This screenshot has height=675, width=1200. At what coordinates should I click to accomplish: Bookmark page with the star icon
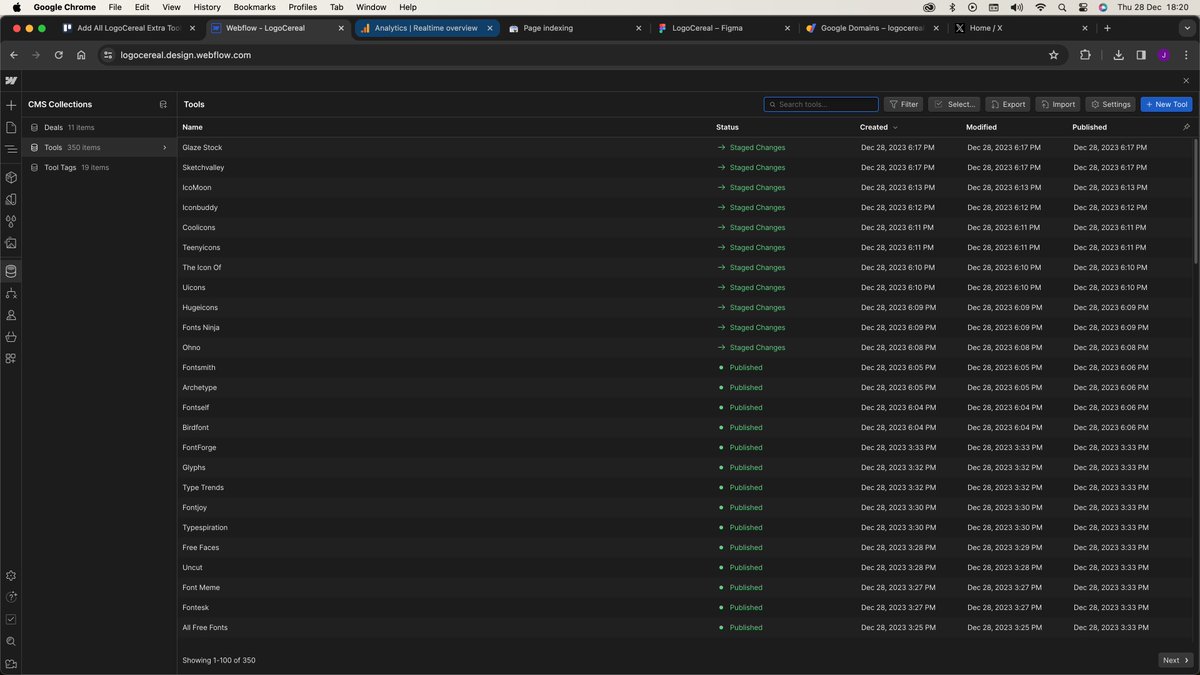[x=1053, y=55]
